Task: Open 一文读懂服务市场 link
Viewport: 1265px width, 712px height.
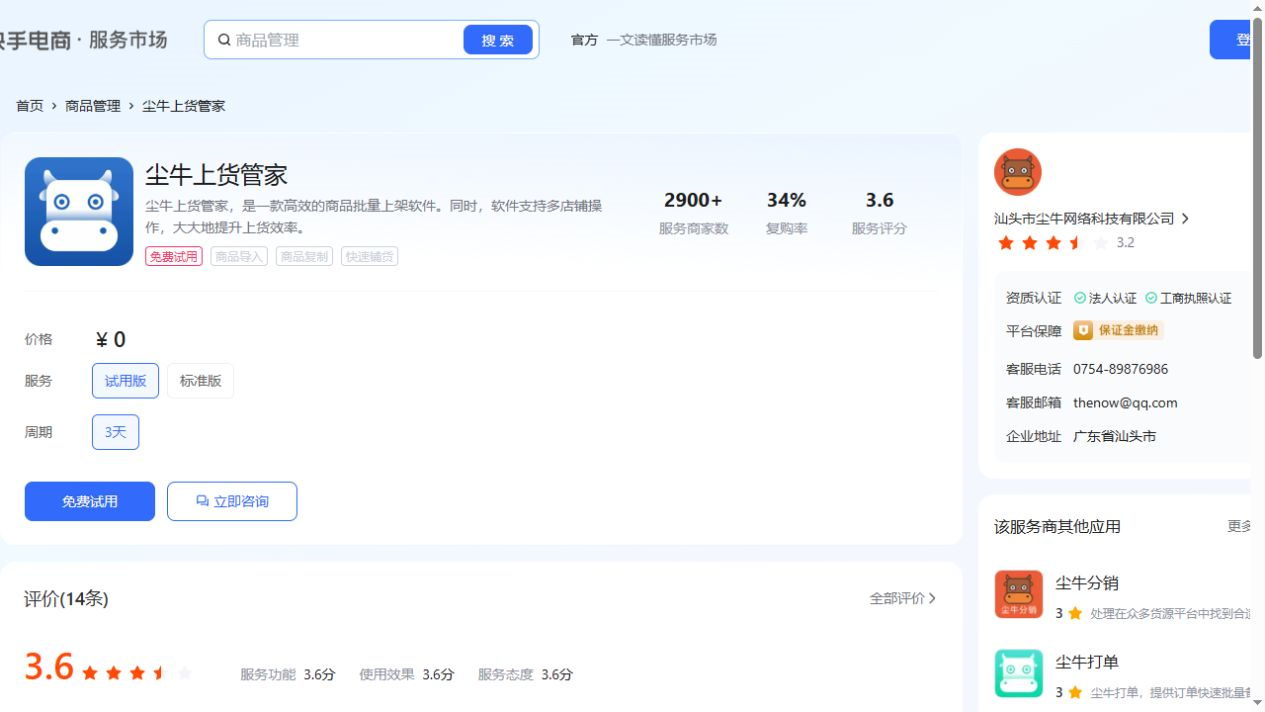Action: pyautogui.click(x=661, y=40)
